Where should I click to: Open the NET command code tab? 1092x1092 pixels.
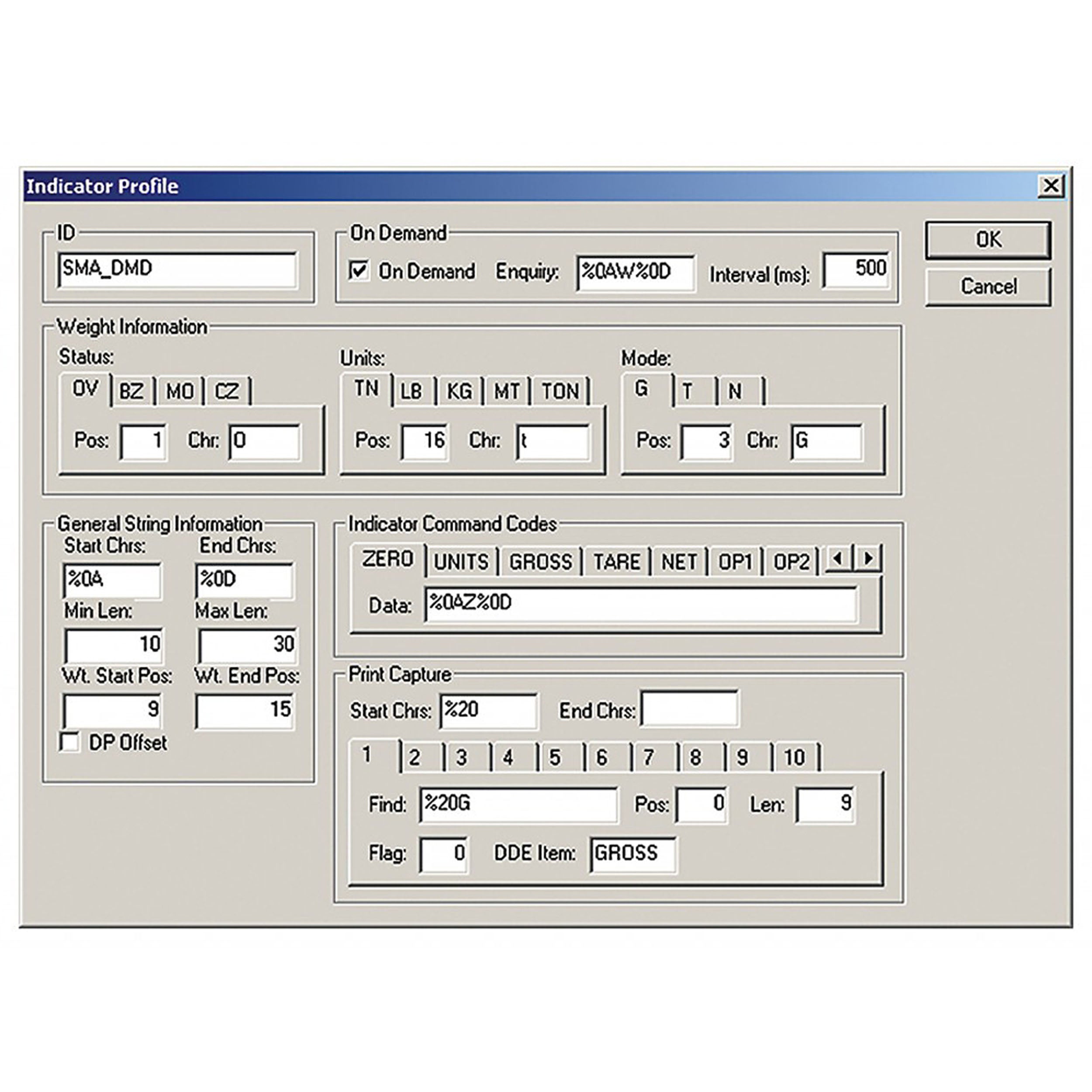[678, 561]
